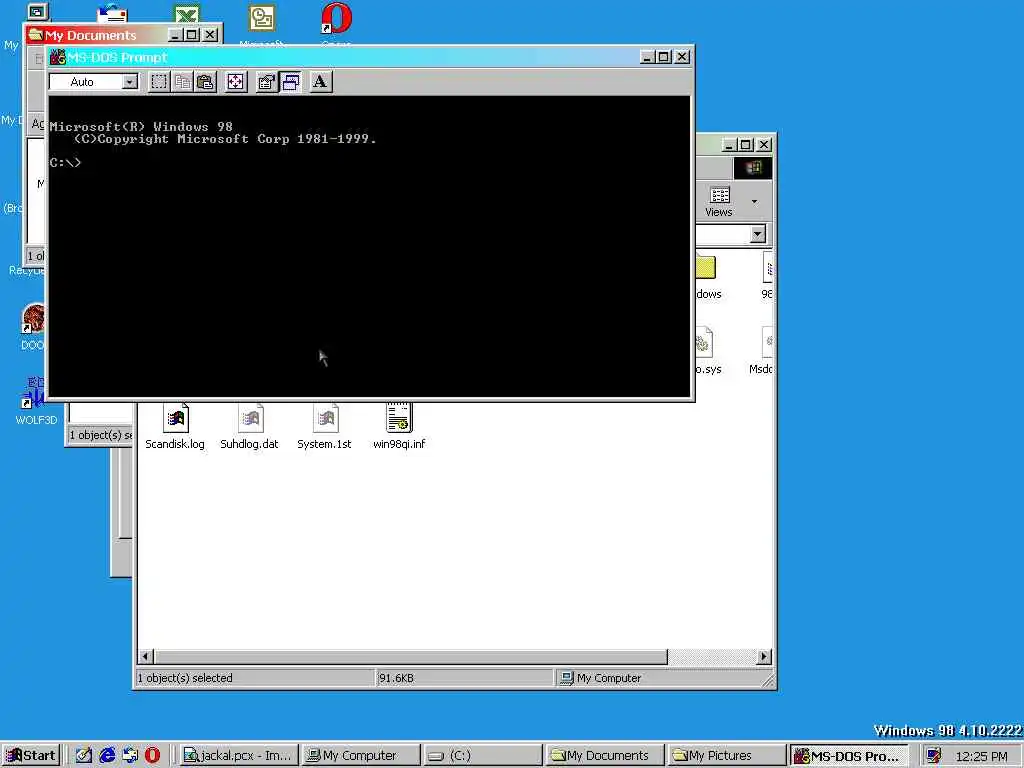Click the clock showing 12:25 PM
This screenshot has width=1024, height=768.
tap(981, 756)
